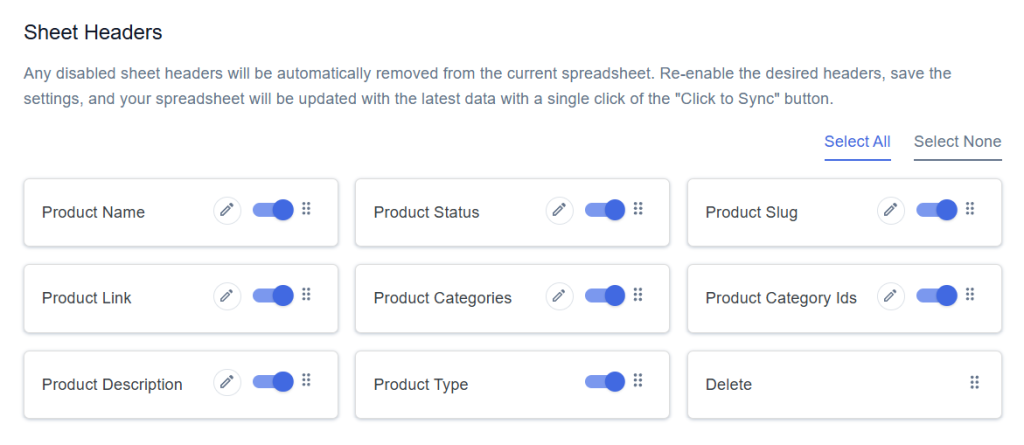Edit the Product Status header name
1024x445 pixels.
pyautogui.click(x=559, y=210)
